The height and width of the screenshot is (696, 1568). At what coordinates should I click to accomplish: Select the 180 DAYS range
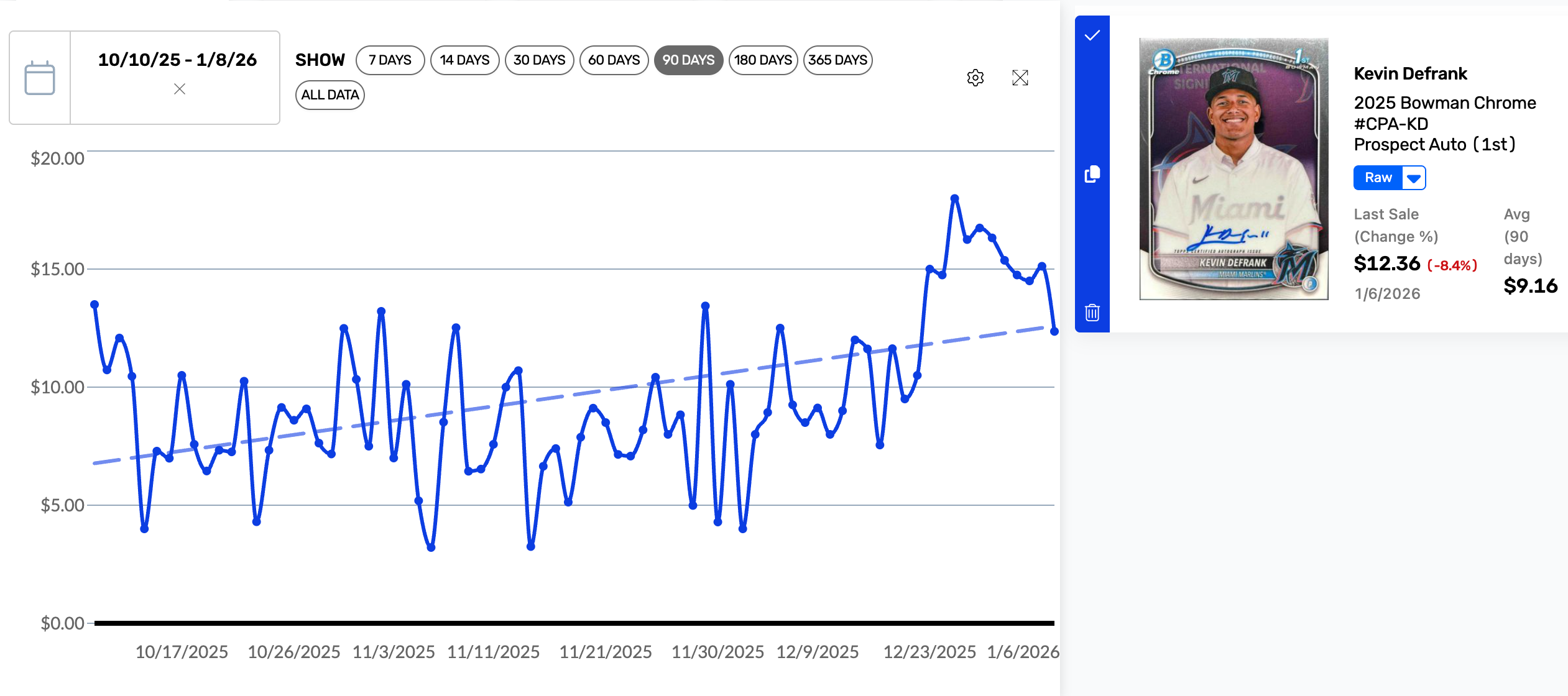click(763, 60)
